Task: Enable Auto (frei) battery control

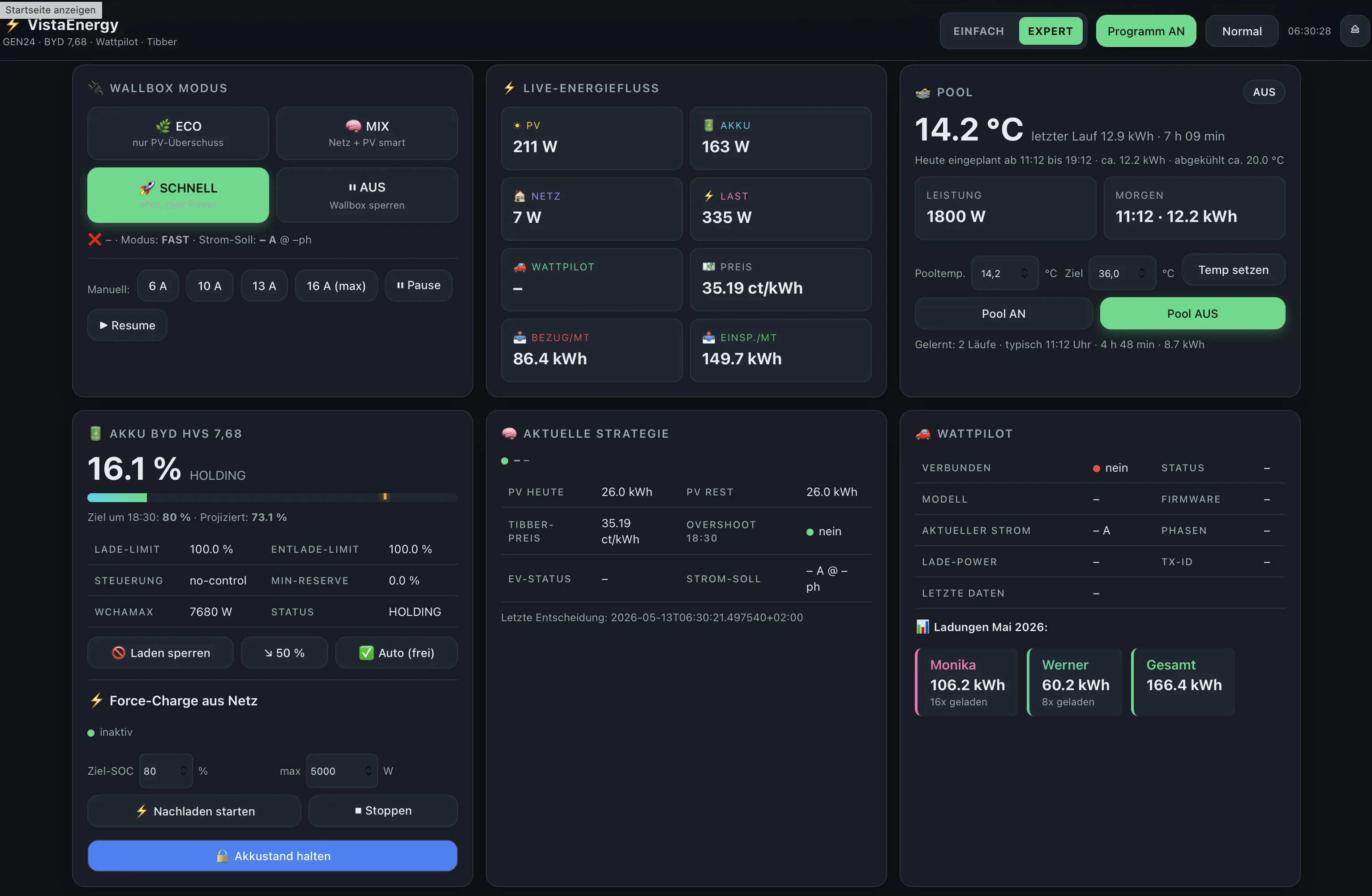Action: click(x=397, y=652)
